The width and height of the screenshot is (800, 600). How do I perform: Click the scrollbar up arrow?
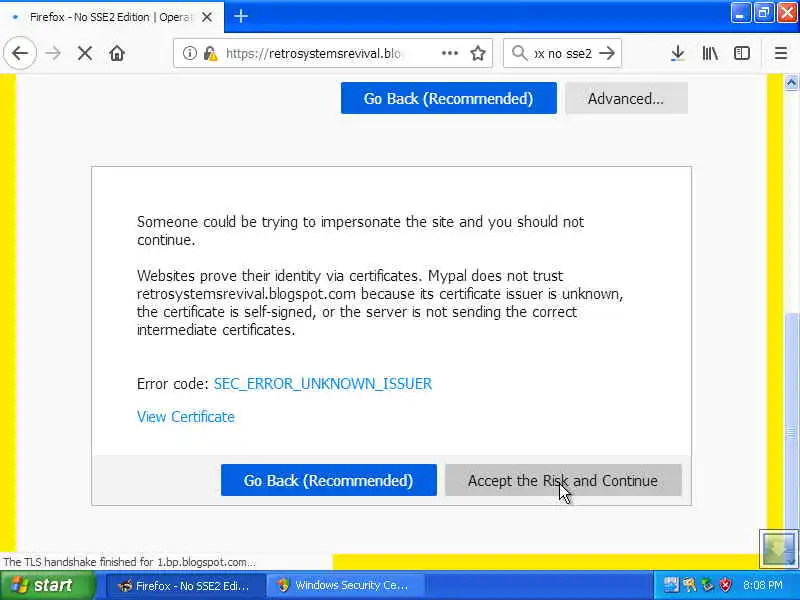tap(791, 82)
